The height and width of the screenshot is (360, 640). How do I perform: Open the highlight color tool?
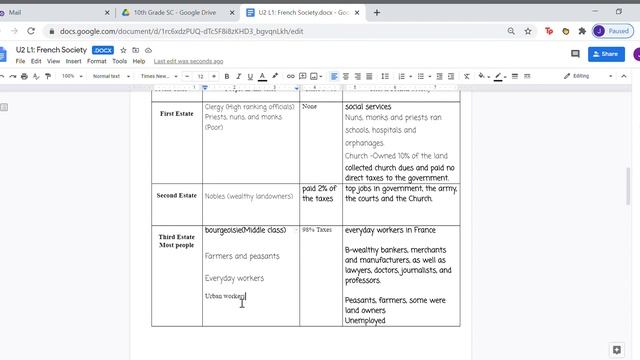[x=275, y=76]
